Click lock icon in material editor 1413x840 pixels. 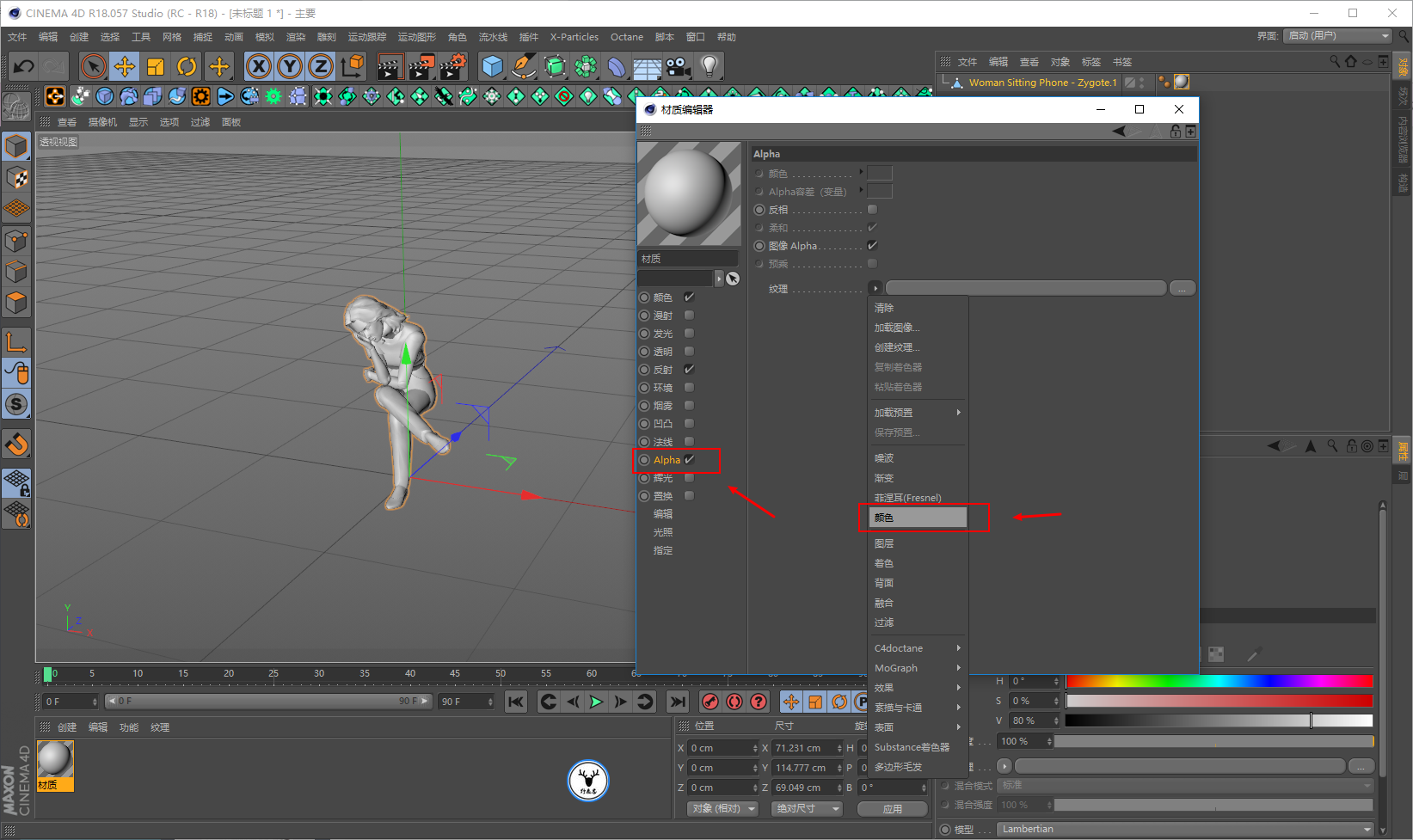[x=1175, y=132]
